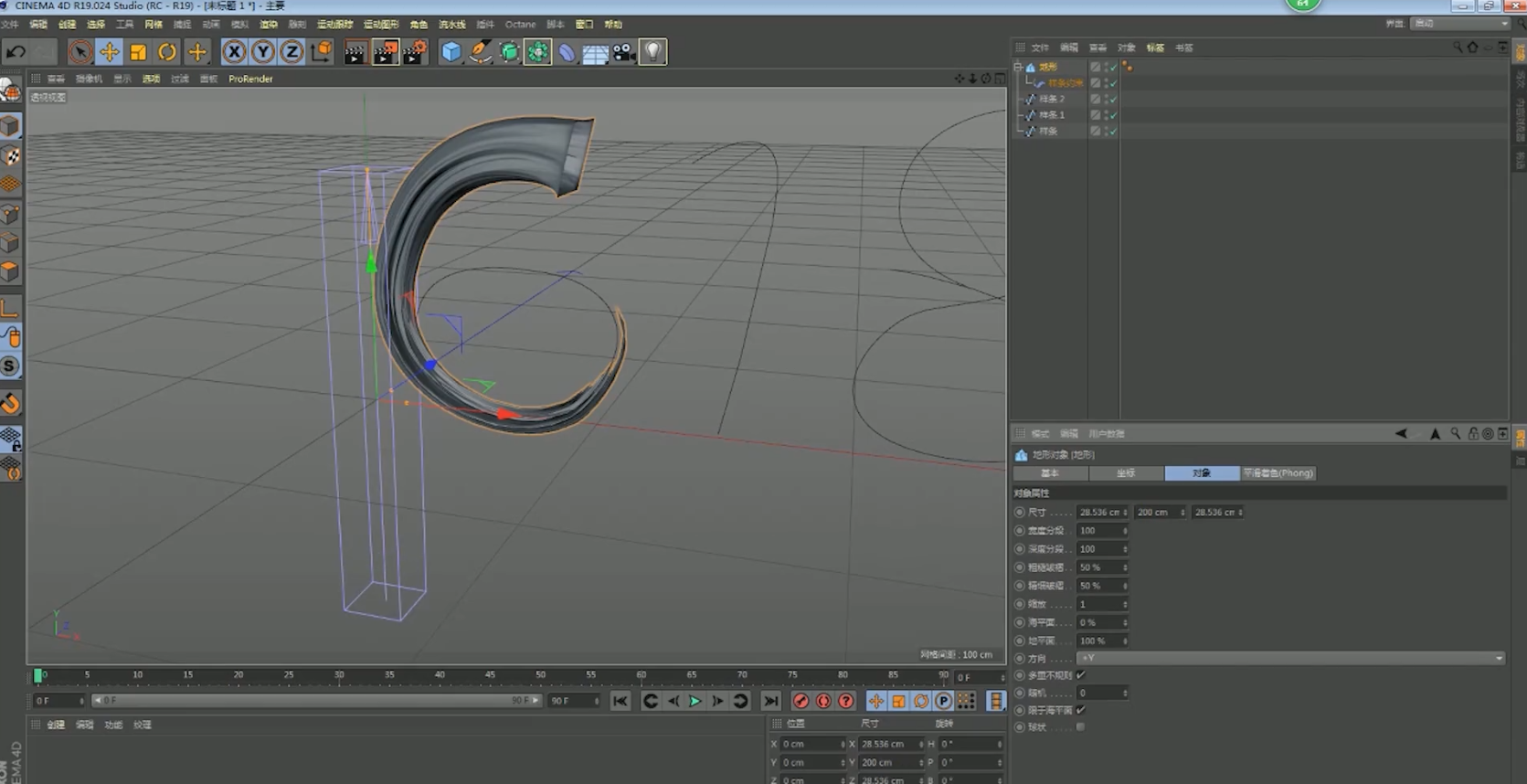Click frame 45 on the timeline
This screenshot has height=784, width=1527.
[490, 676]
